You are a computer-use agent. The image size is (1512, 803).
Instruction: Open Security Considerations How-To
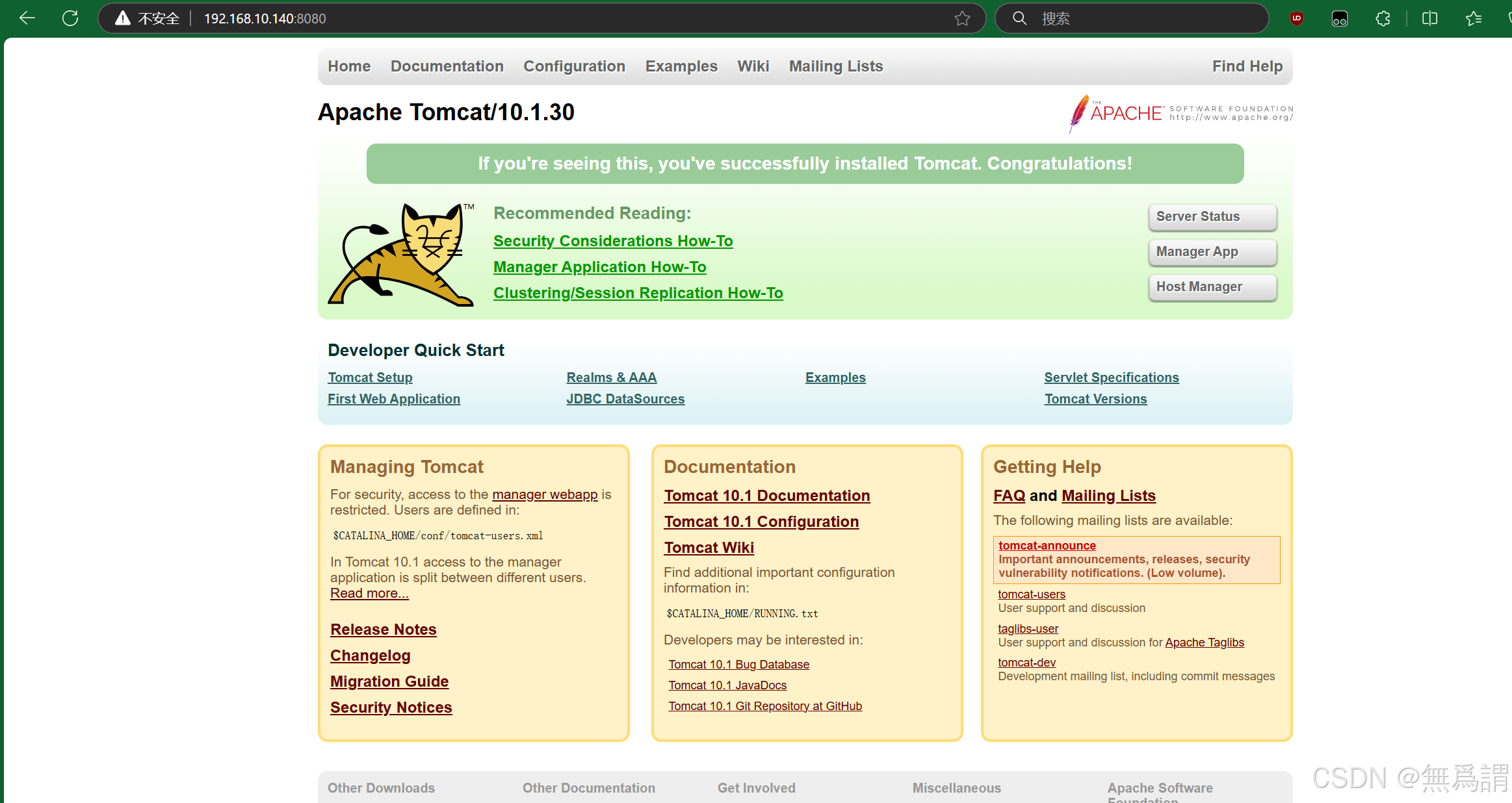(x=613, y=240)
